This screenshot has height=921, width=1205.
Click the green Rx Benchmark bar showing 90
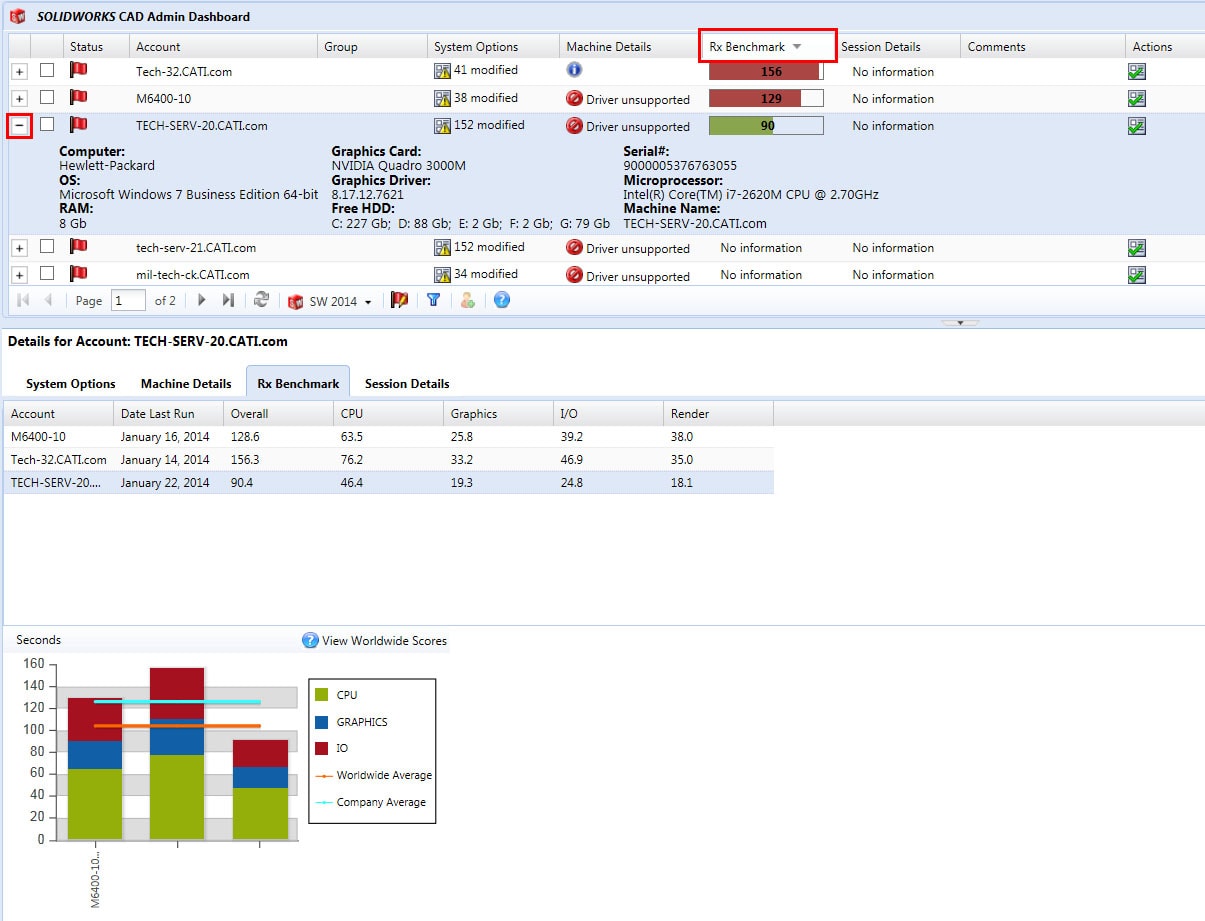[x=766, y=125]
